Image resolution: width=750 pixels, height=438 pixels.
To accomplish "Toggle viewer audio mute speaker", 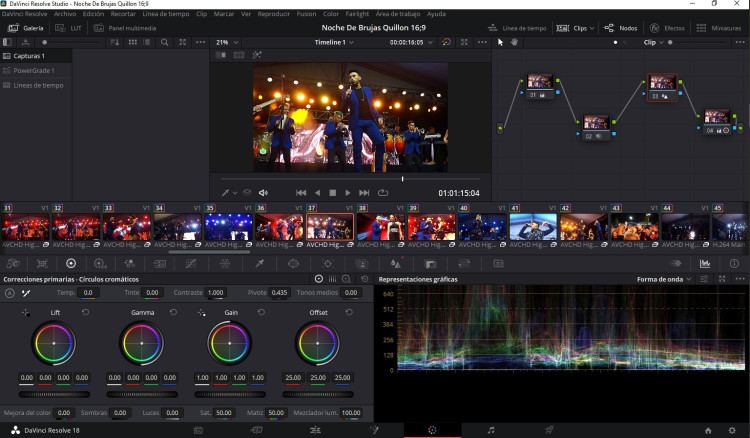I will coord(263,193).
